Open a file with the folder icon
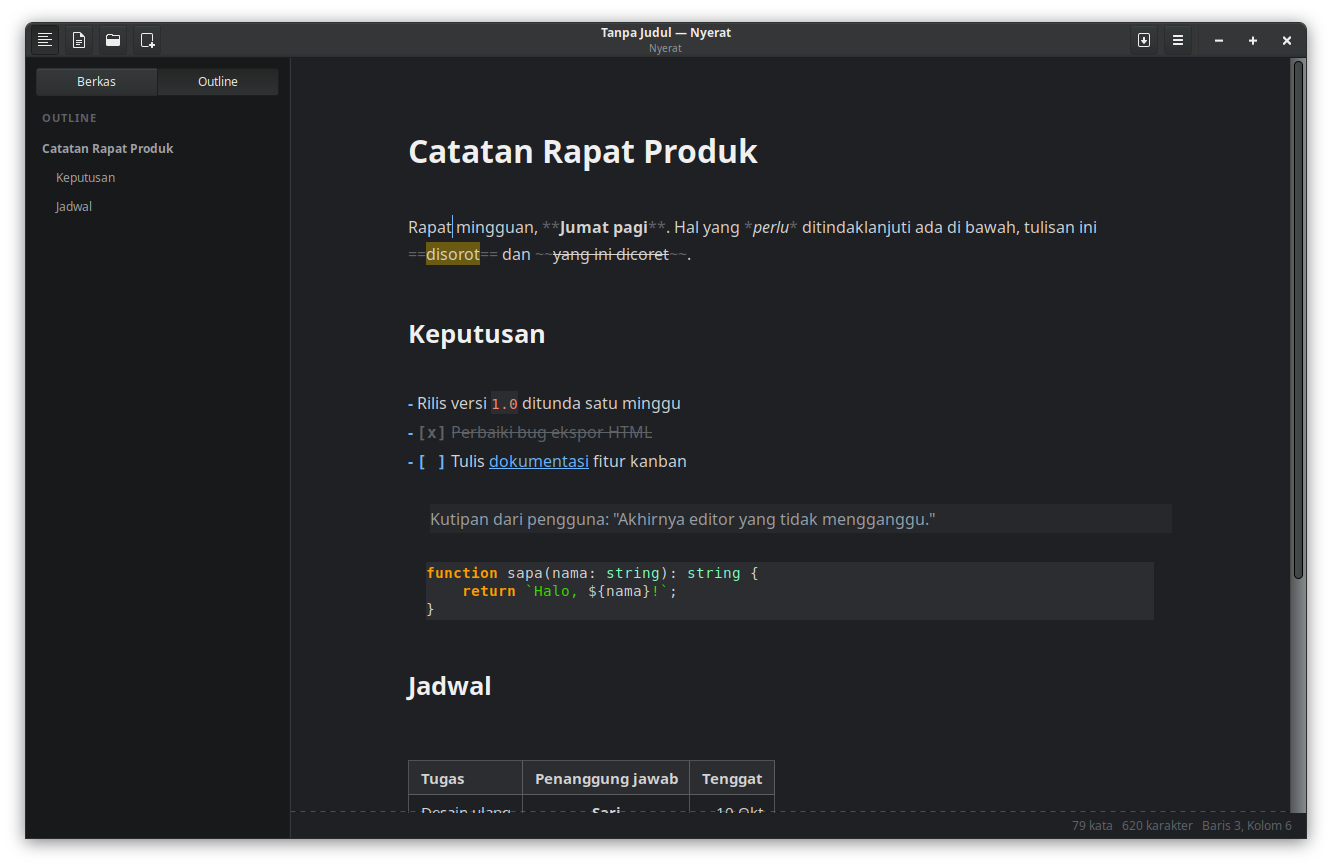The image size is (1332, 867). [113, 40]
